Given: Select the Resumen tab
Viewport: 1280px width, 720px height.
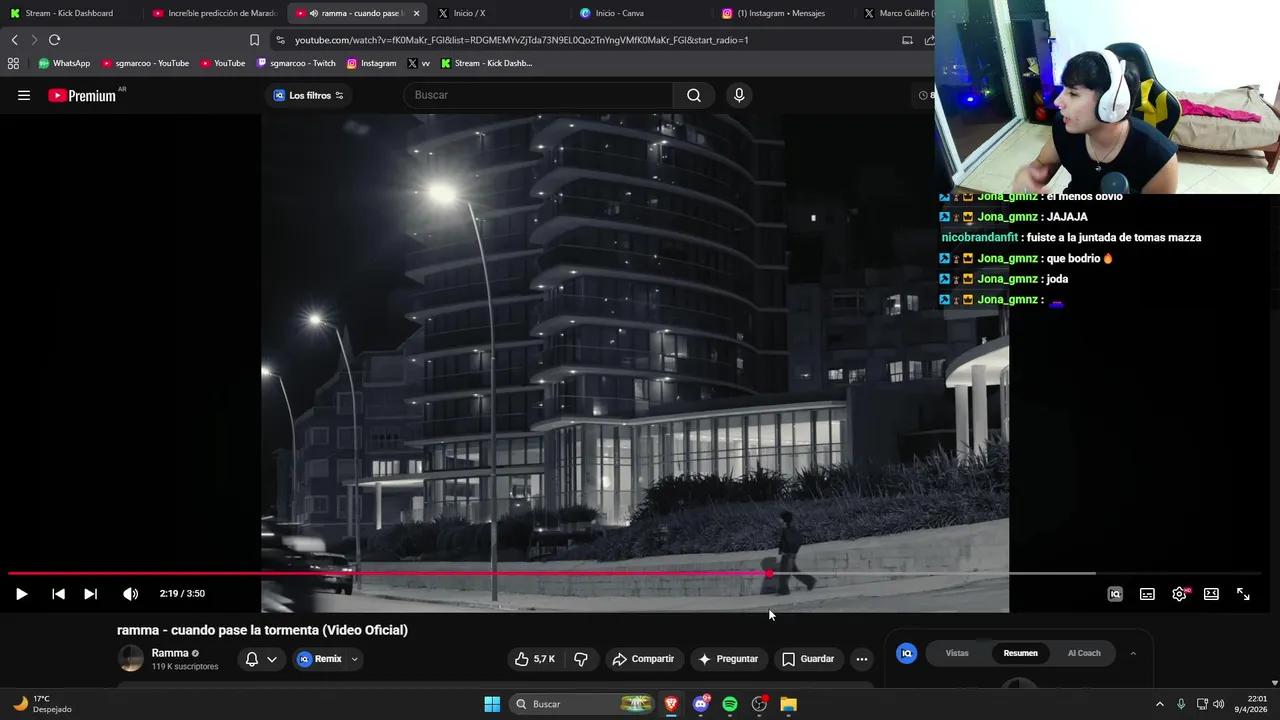Looking at the screenshot, I should pos(1020,653).
